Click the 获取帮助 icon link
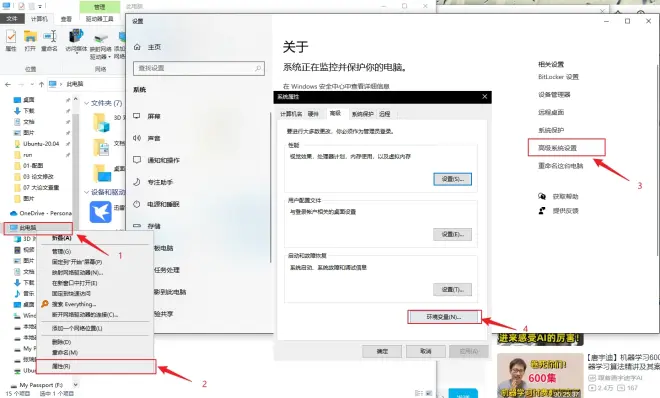The height and width of the screenshot is (398, 660). (x=565, y=196)
